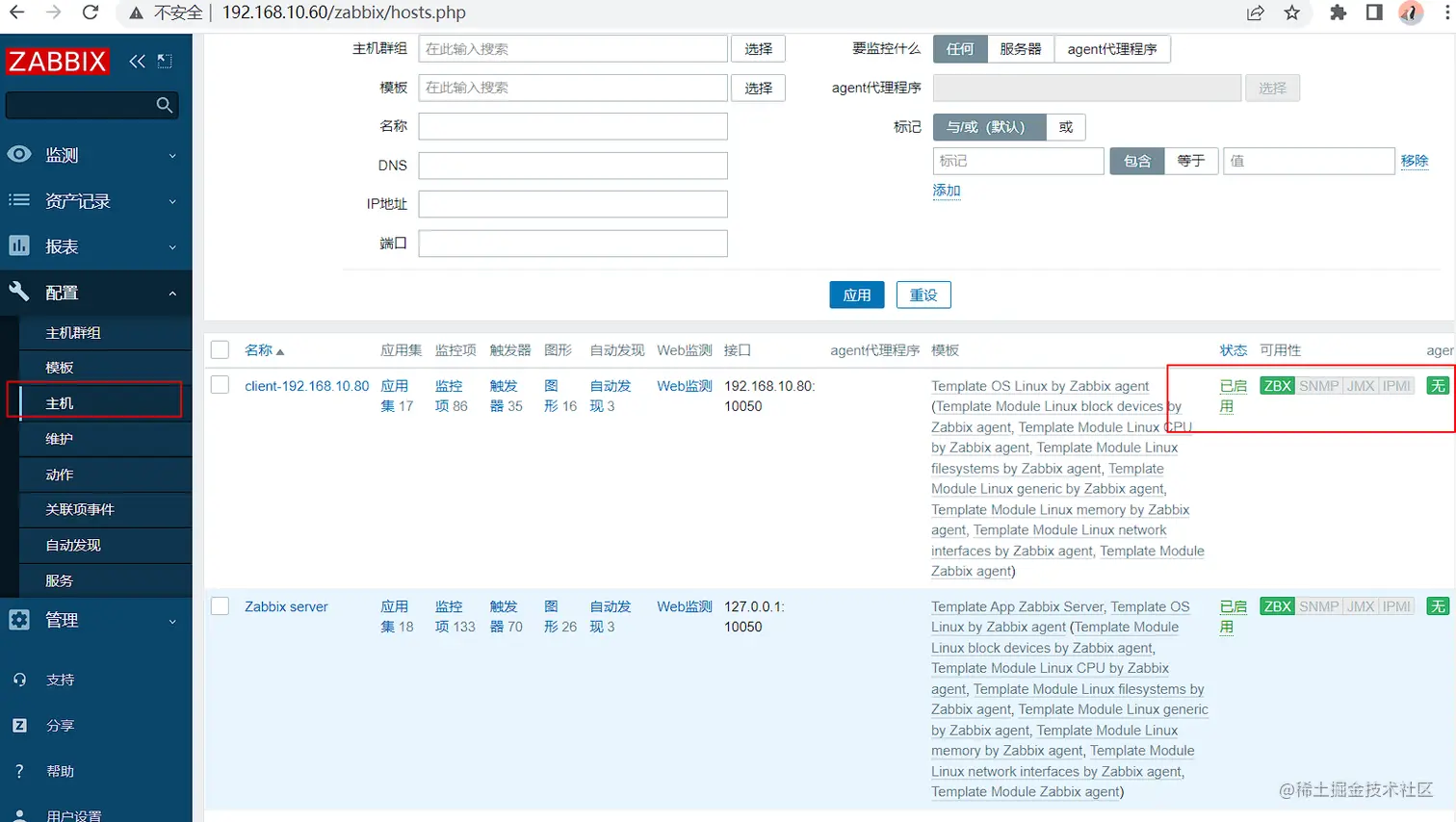Select the checkbox for Zabbix server
The width and height of the screenshot is (1456, 822).
220,605
